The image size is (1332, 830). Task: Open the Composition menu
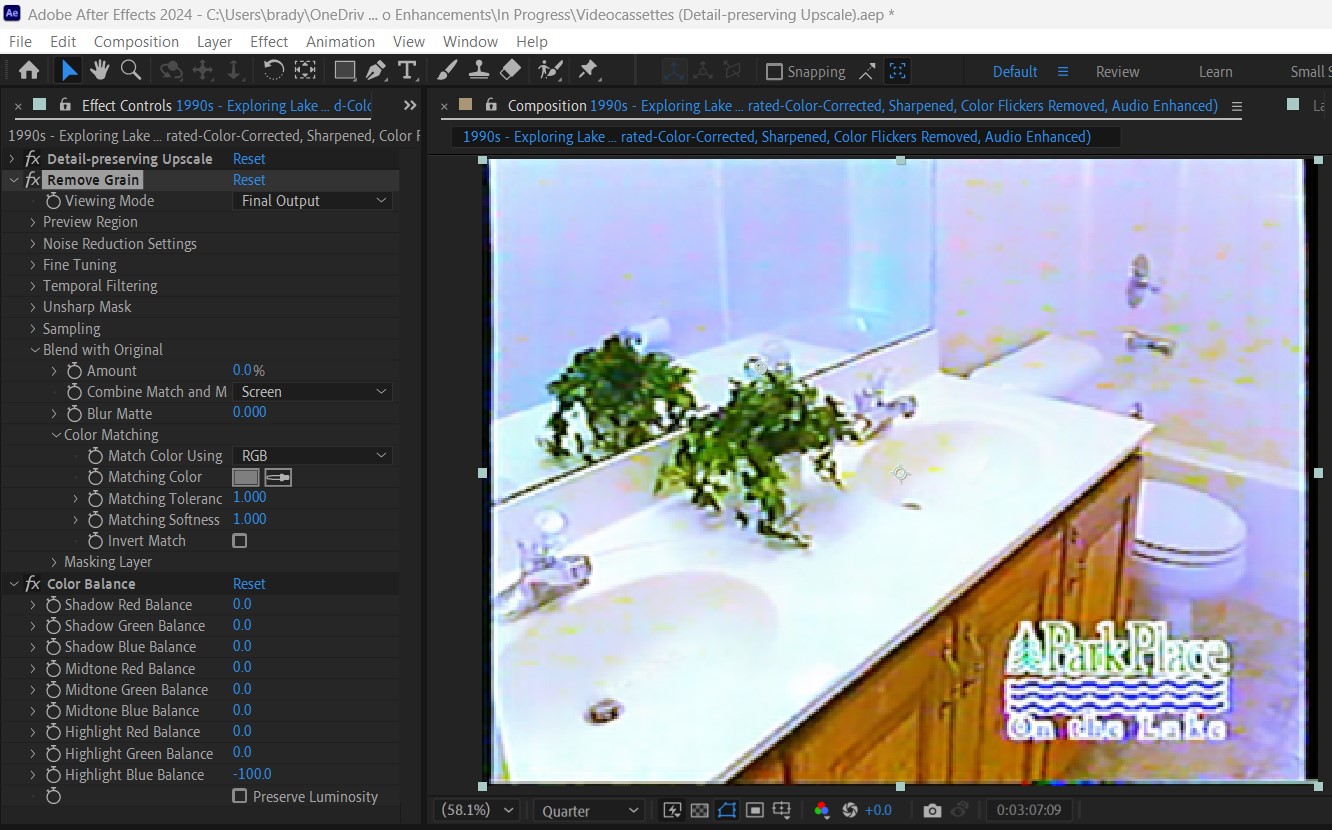coord(136,42)
